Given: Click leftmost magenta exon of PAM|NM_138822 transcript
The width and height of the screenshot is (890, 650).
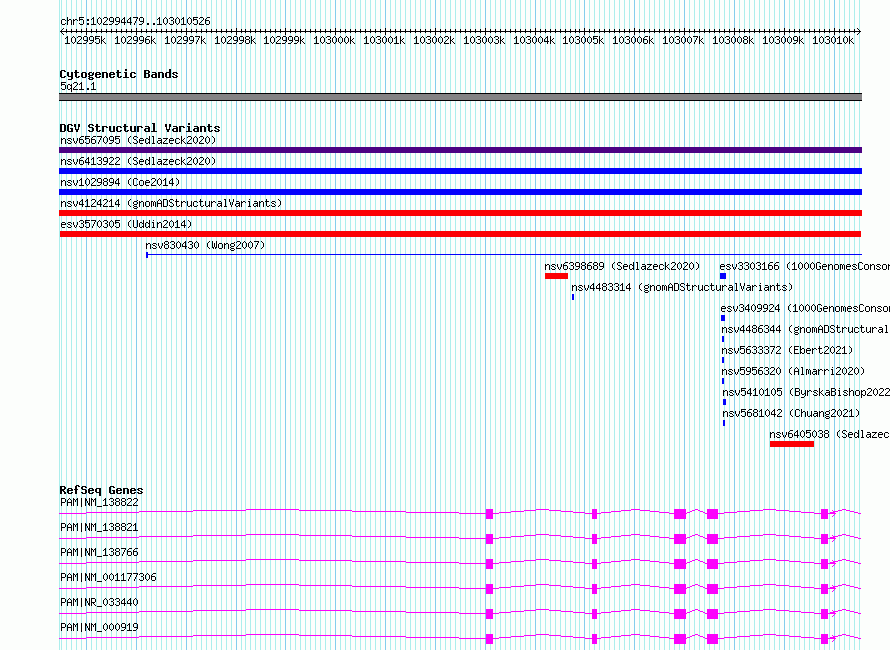Looking at the screenshot, I should click(x=489, y=514).
